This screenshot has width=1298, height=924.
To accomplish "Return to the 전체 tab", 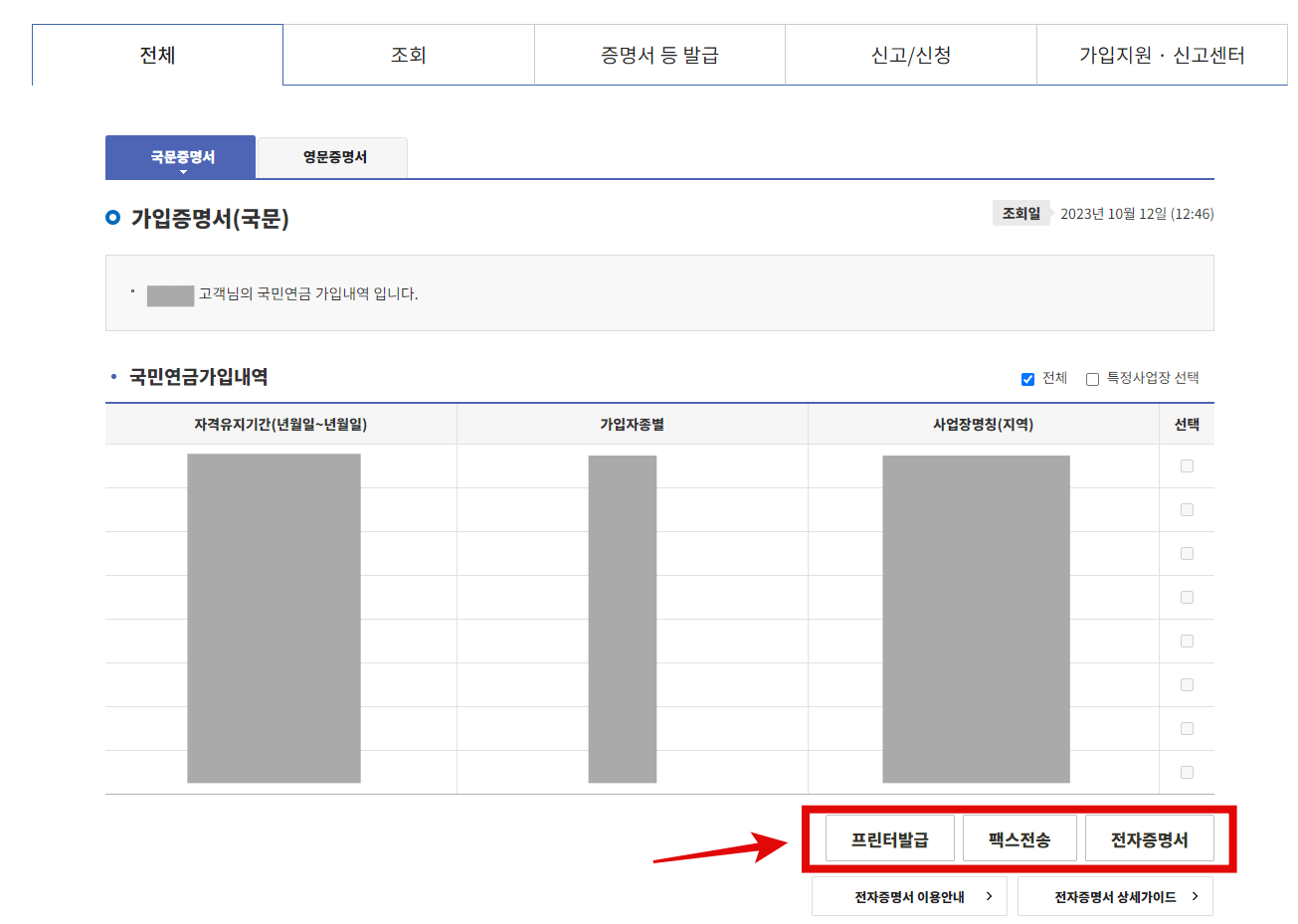I will click(157, 55).
